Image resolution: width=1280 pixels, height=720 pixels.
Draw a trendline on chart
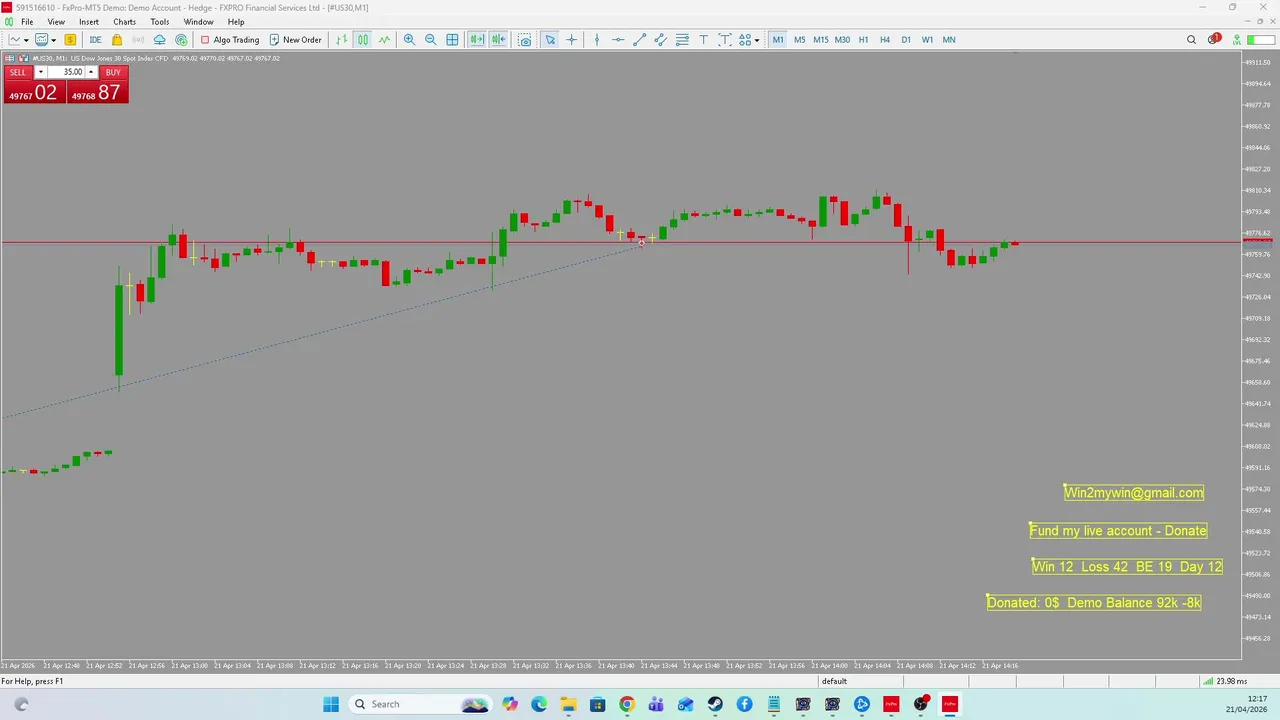tap(640, 40)
